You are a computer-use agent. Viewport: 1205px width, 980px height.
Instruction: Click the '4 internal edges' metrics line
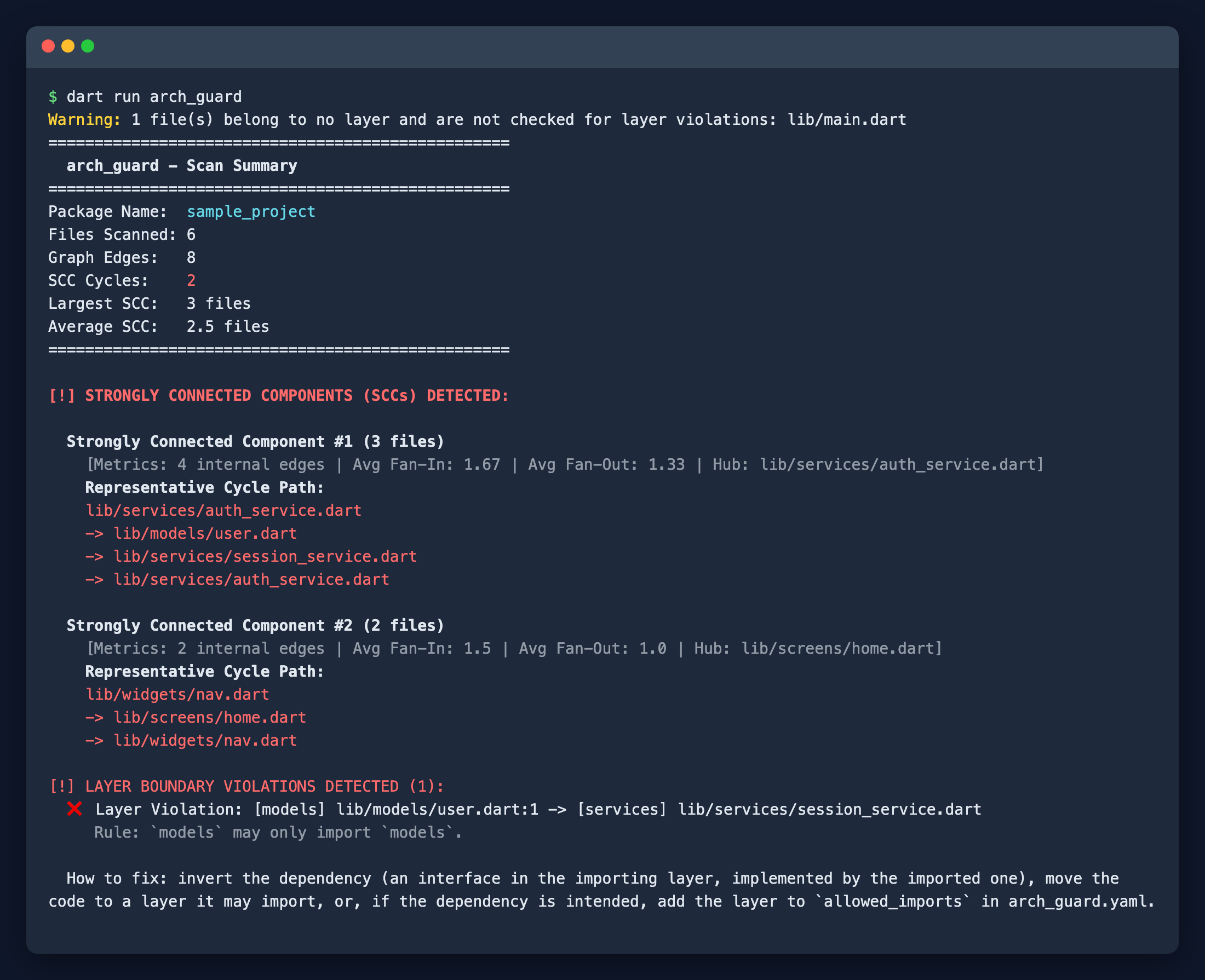[x=565, y=465]
